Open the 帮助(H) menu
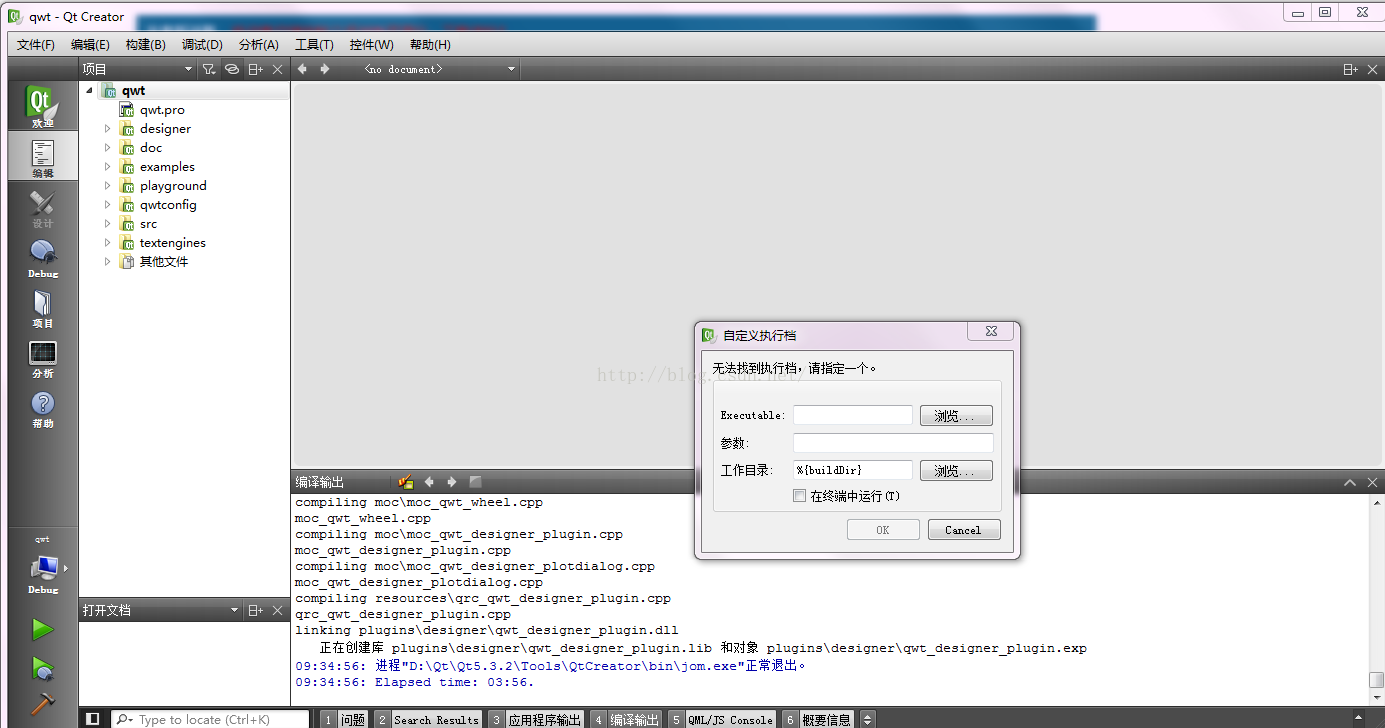Screen dimensions: 1385x728 (x=430, y=45)
